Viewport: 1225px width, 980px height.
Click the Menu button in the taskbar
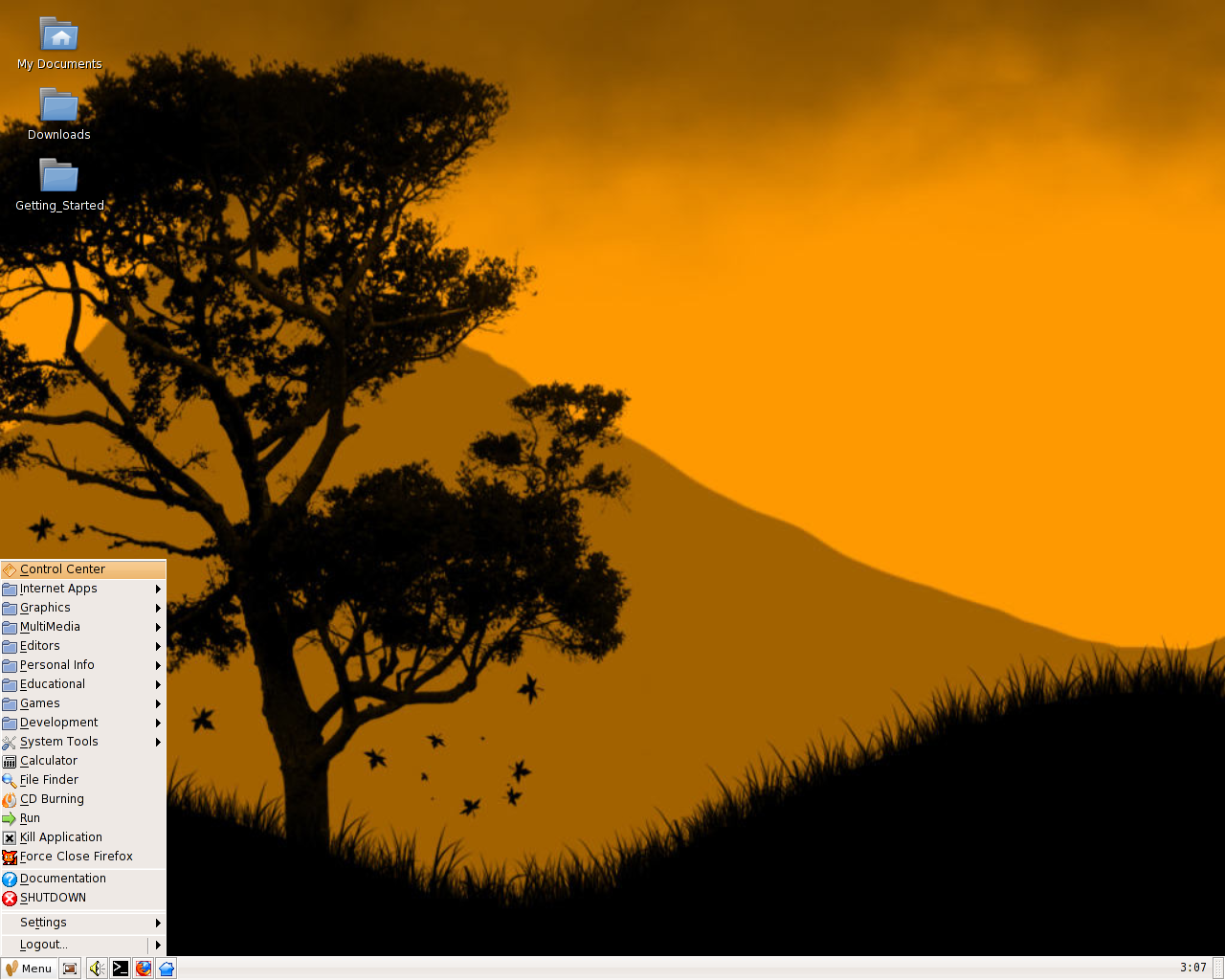click(29, 969)
